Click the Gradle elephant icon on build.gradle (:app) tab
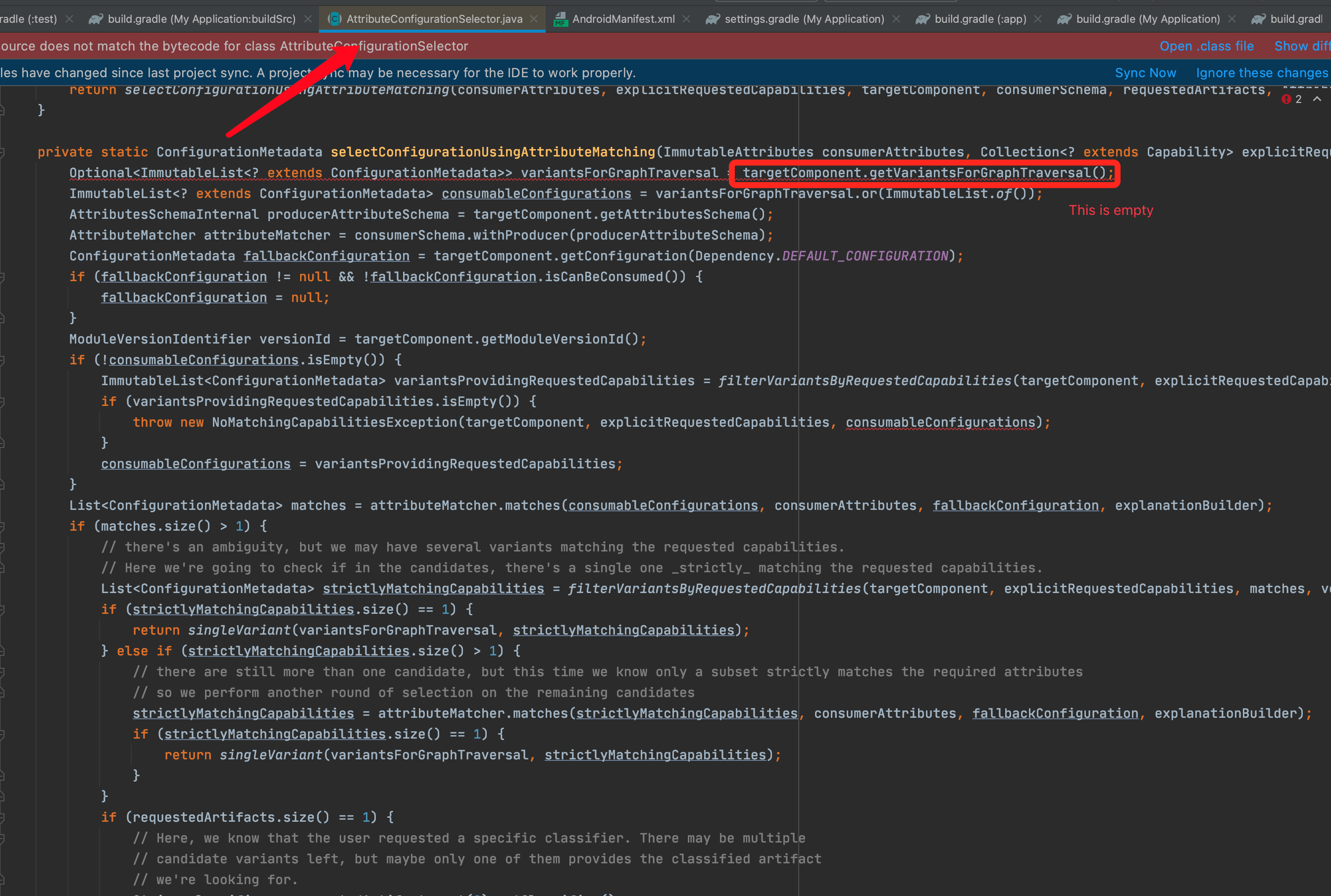Viewport: 1331px width, 896px height. click(922, 19)
